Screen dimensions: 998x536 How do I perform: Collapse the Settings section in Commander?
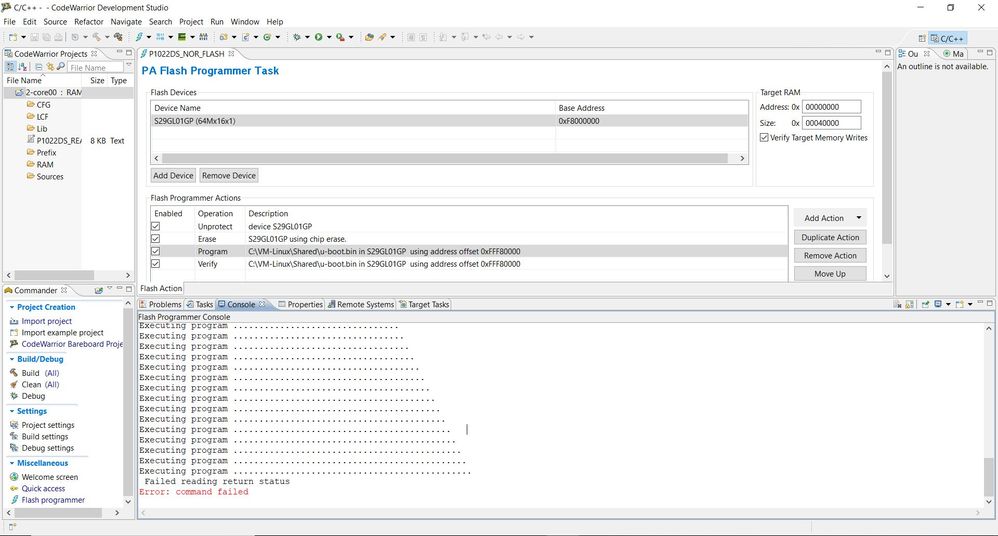coord(11,411)
